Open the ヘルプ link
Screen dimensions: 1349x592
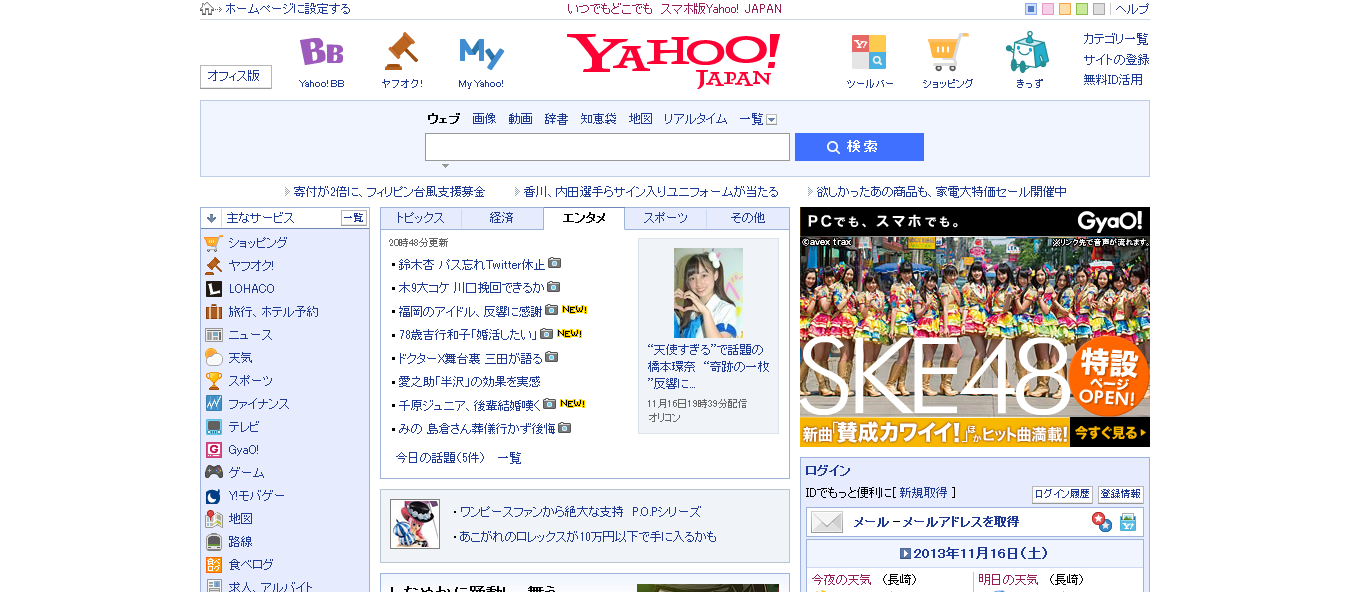click(x=1132, y=9)
